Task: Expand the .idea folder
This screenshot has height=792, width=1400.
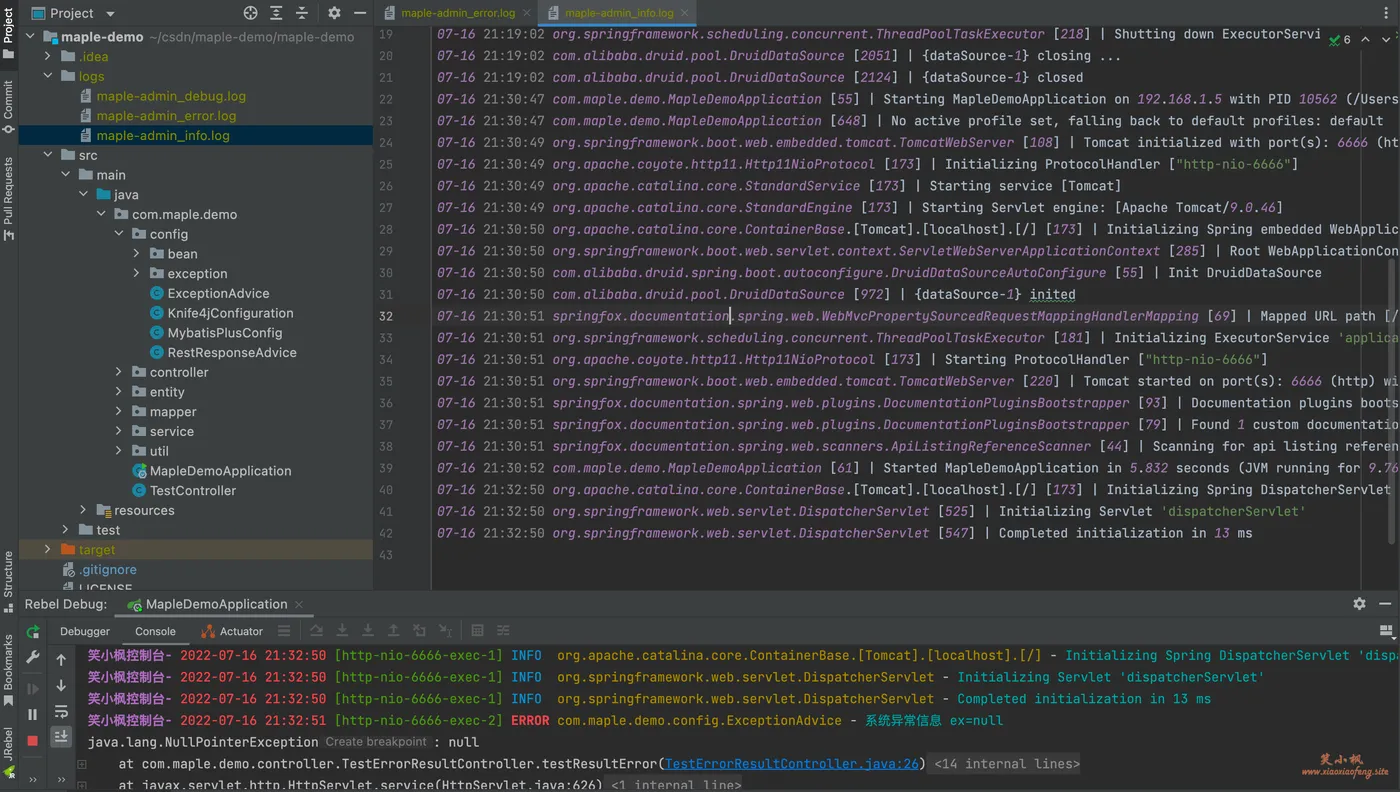Action: (x=48, y=57)
